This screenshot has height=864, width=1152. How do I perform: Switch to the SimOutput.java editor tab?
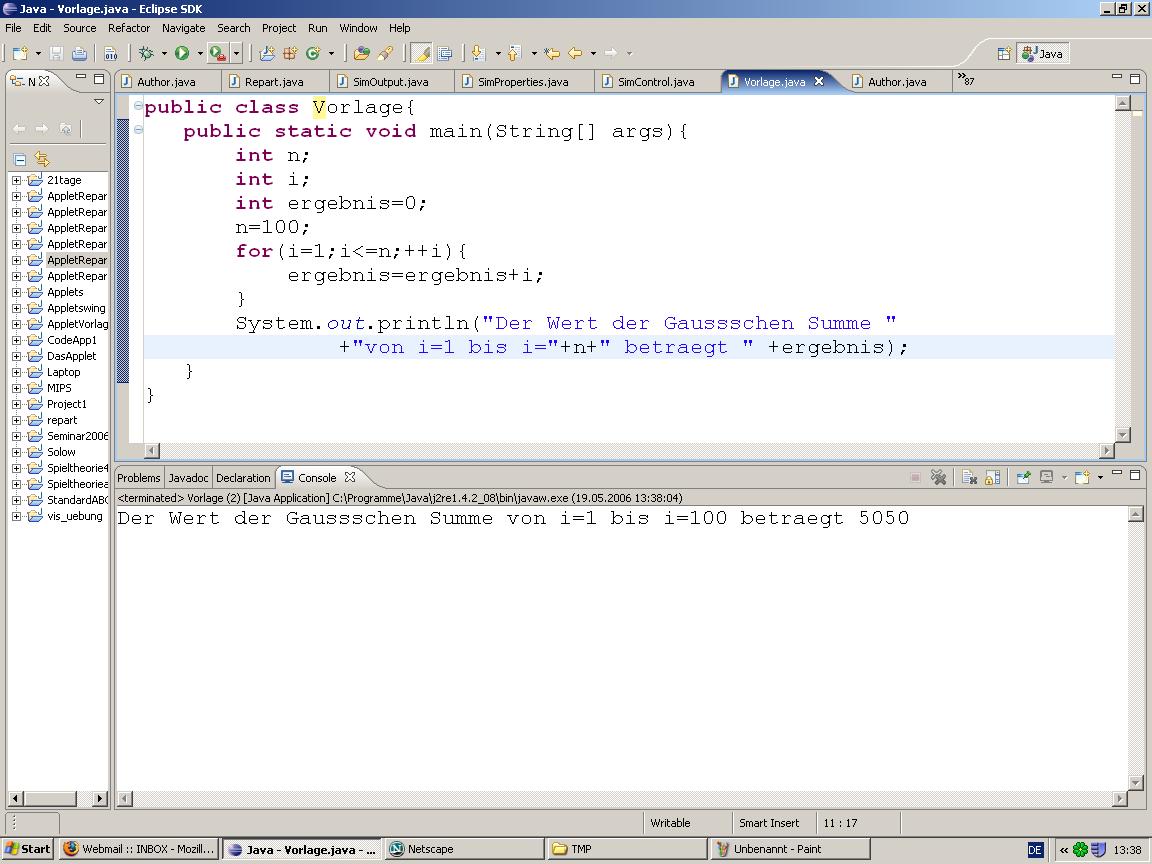pos(389,82)
